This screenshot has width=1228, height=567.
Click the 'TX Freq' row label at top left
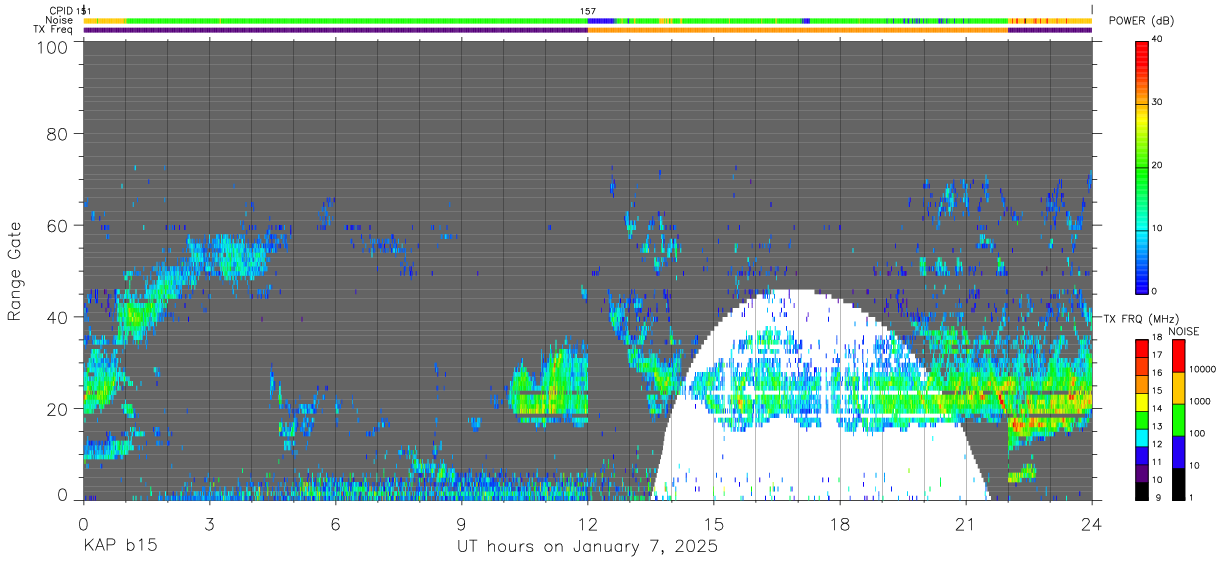coord(55,30)
